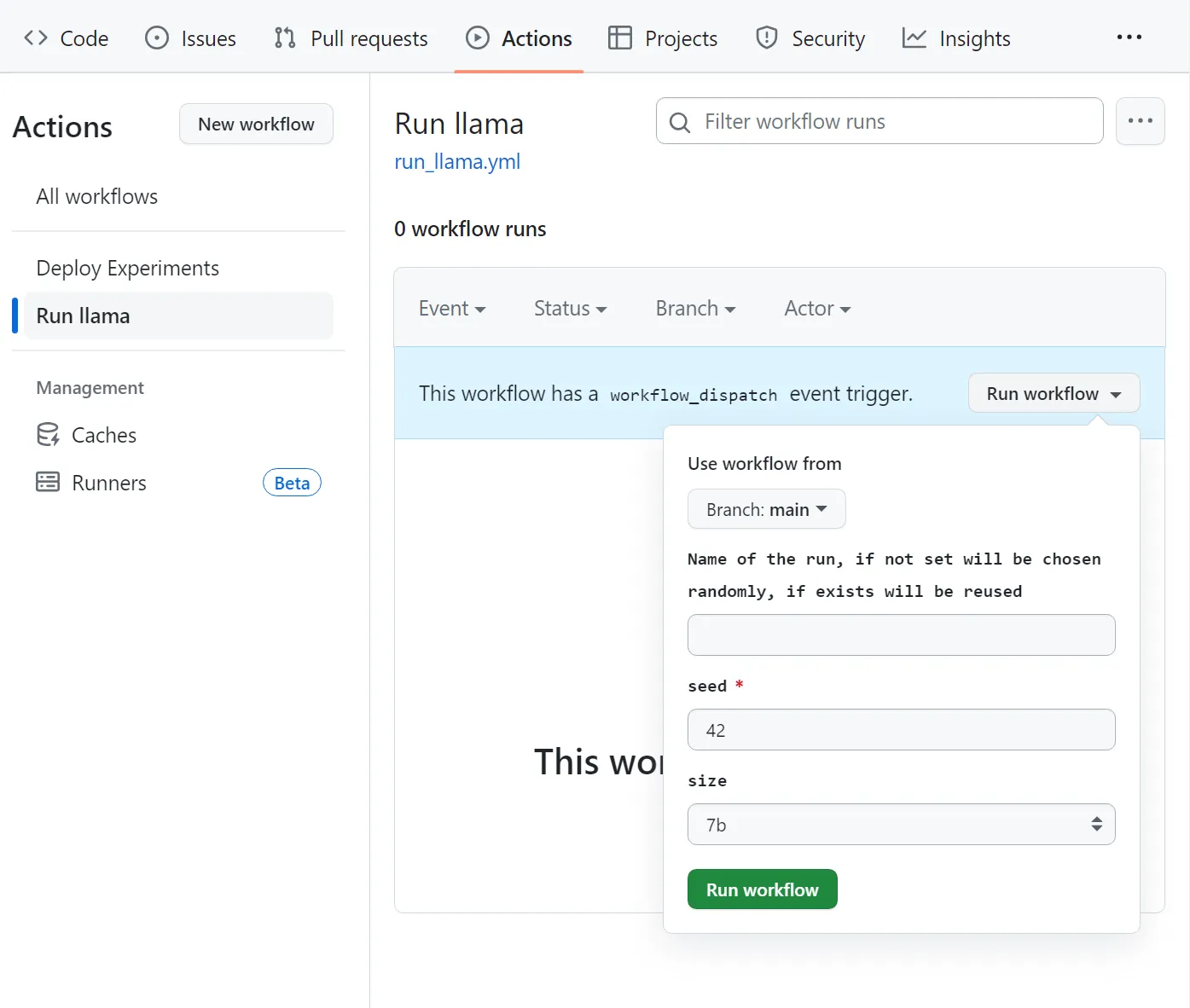Expand the Branch filter dropdown
Screen dimensions: 1190x1008
[x=696, y=308]
